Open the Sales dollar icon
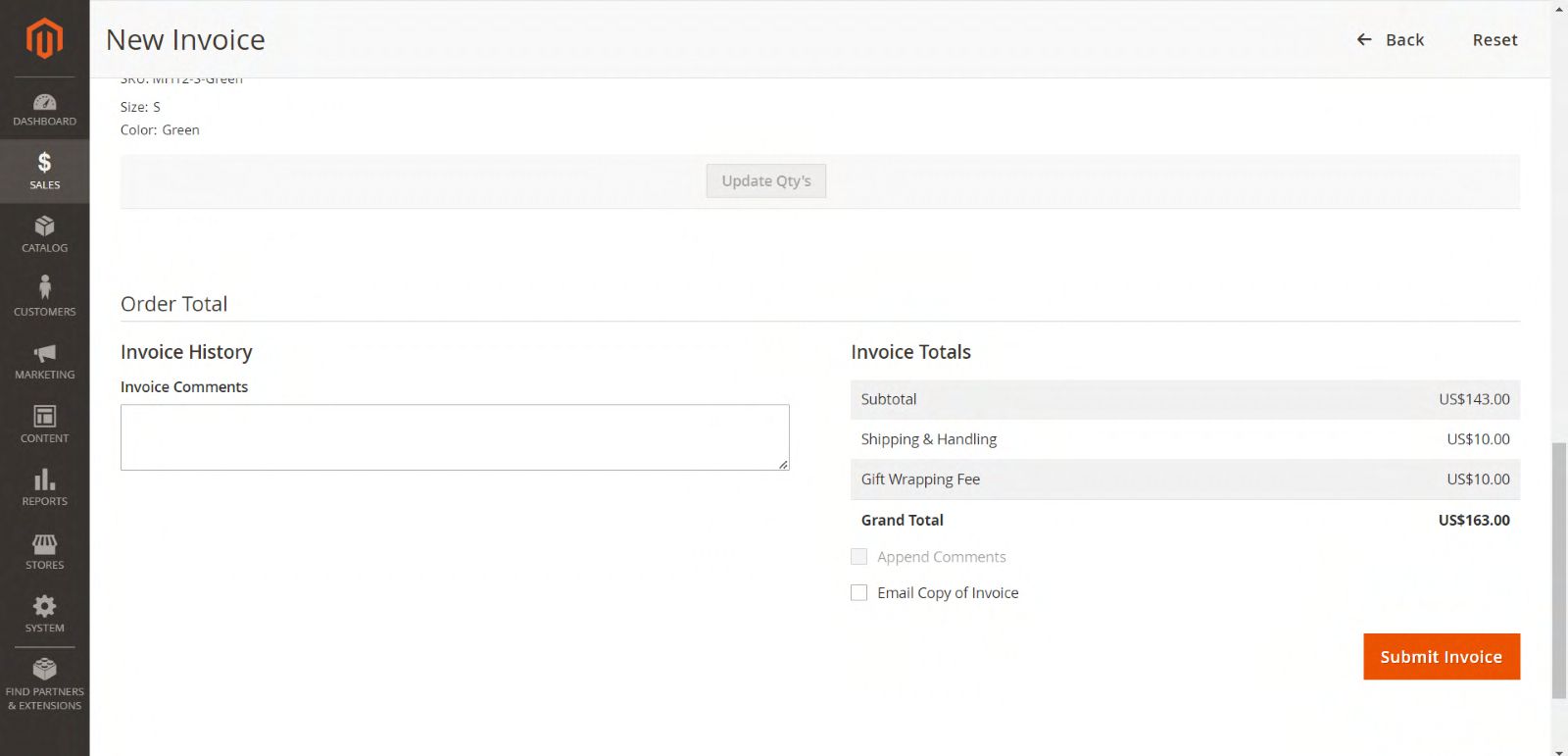 tap(44, 163)
